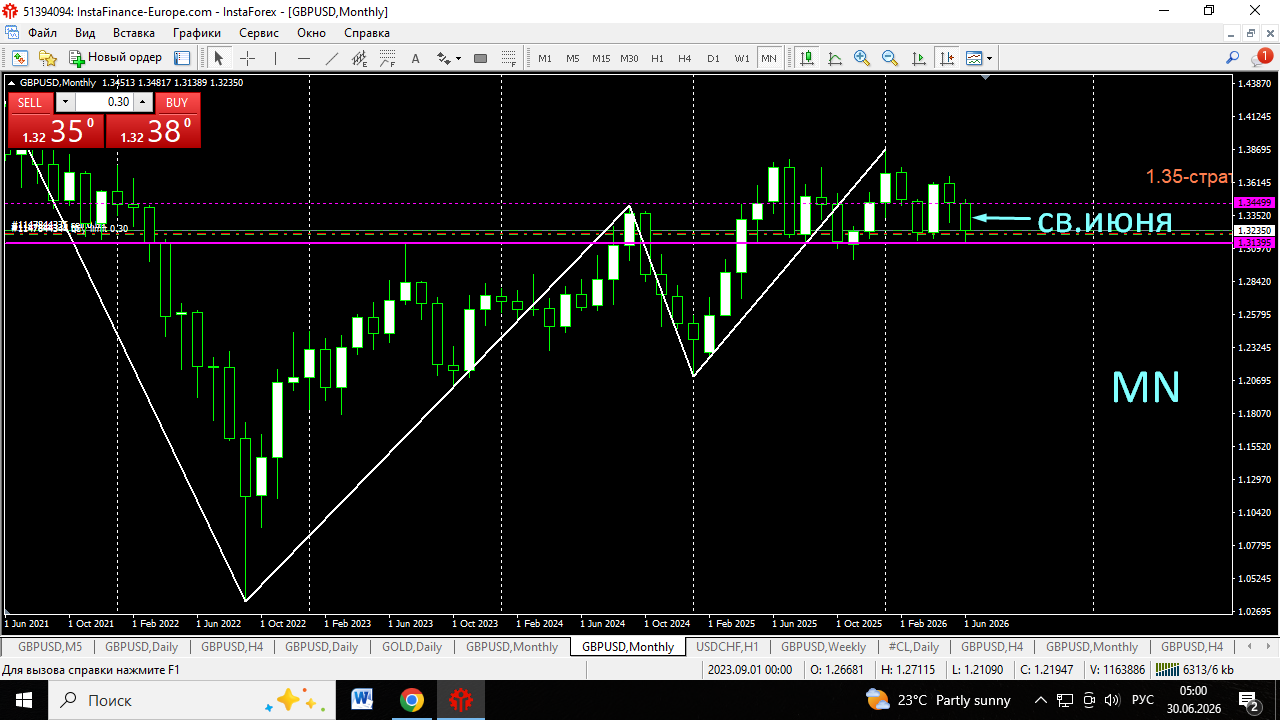Open a new chart window icon
Screen dimensions: 1280x720
pyautogui.click(x=19, y=58)
